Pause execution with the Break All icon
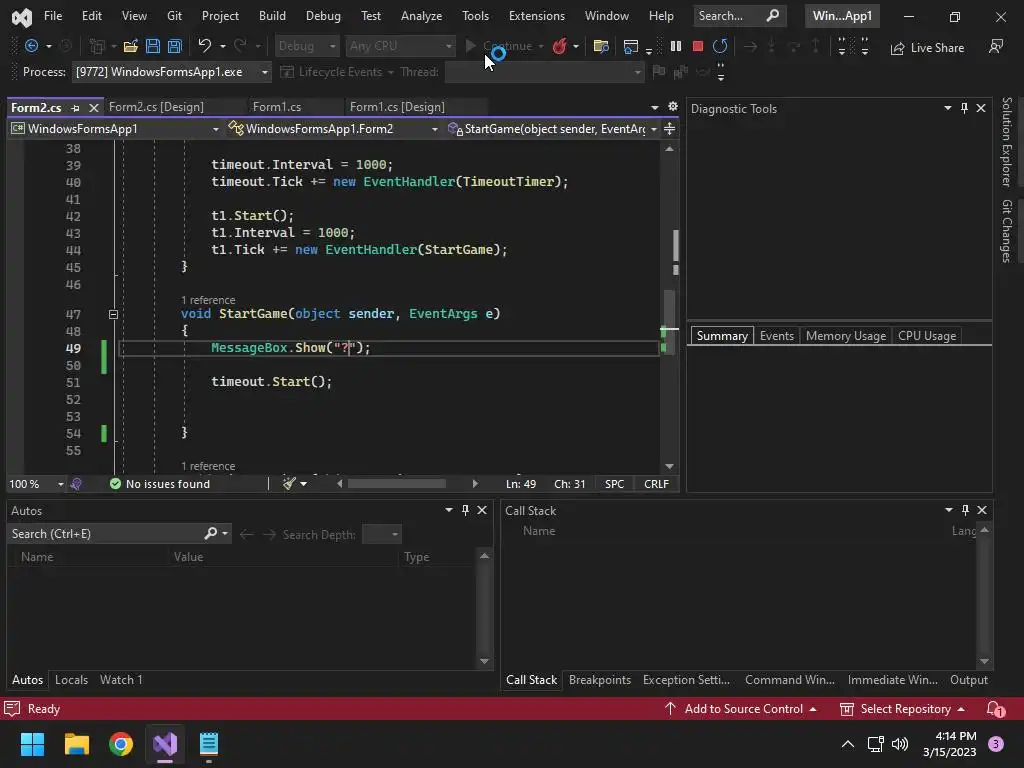The image size is (1024, 768). point(676,46)
